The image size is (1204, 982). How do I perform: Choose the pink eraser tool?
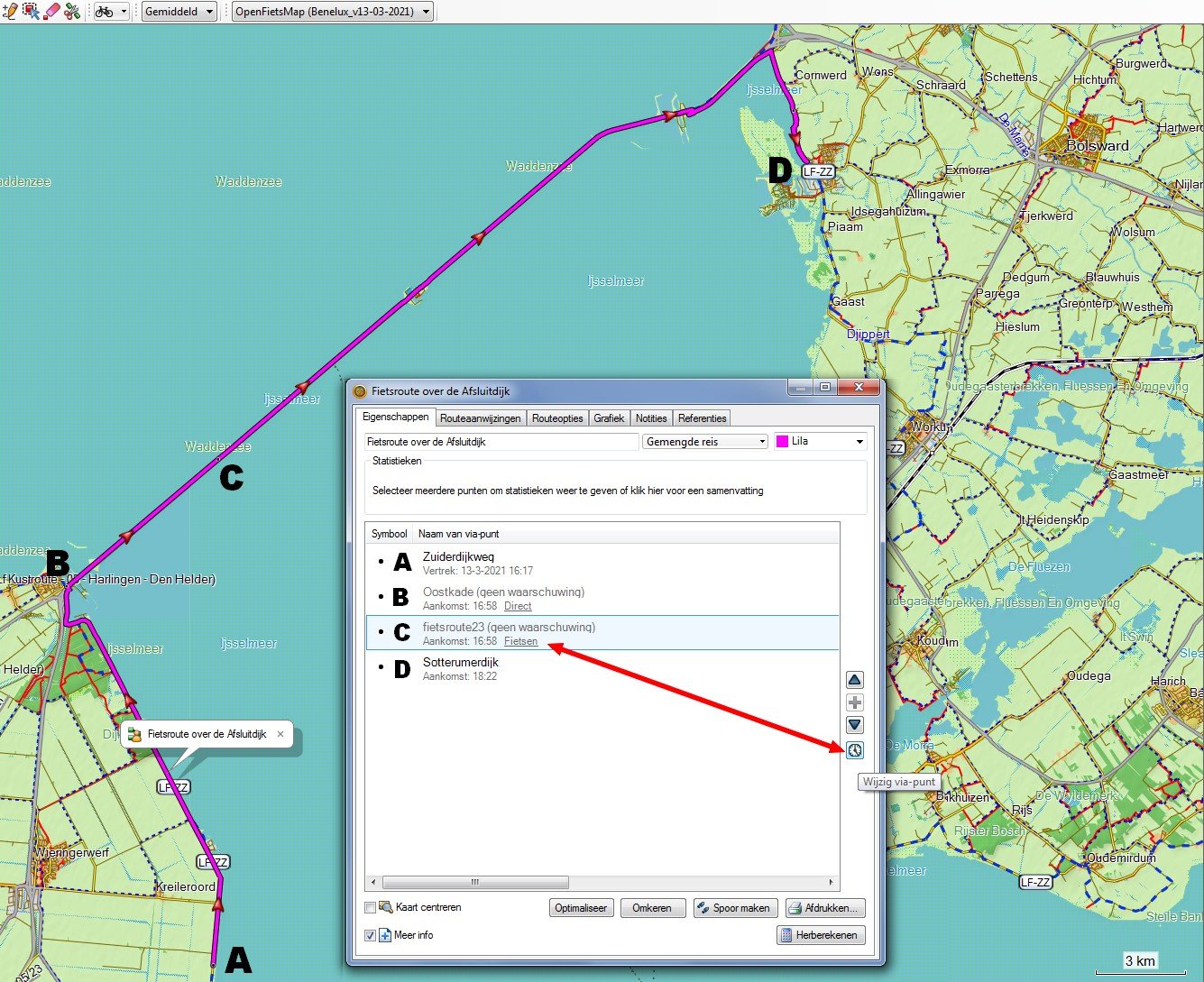pos(51,11)
